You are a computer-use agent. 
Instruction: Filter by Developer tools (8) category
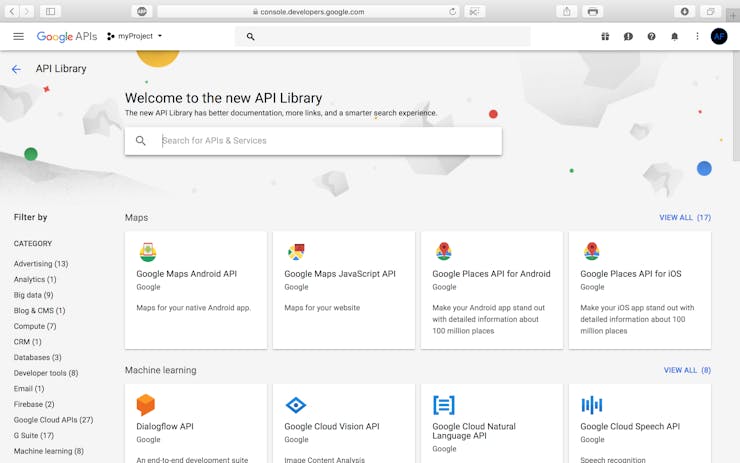[46, 373]
